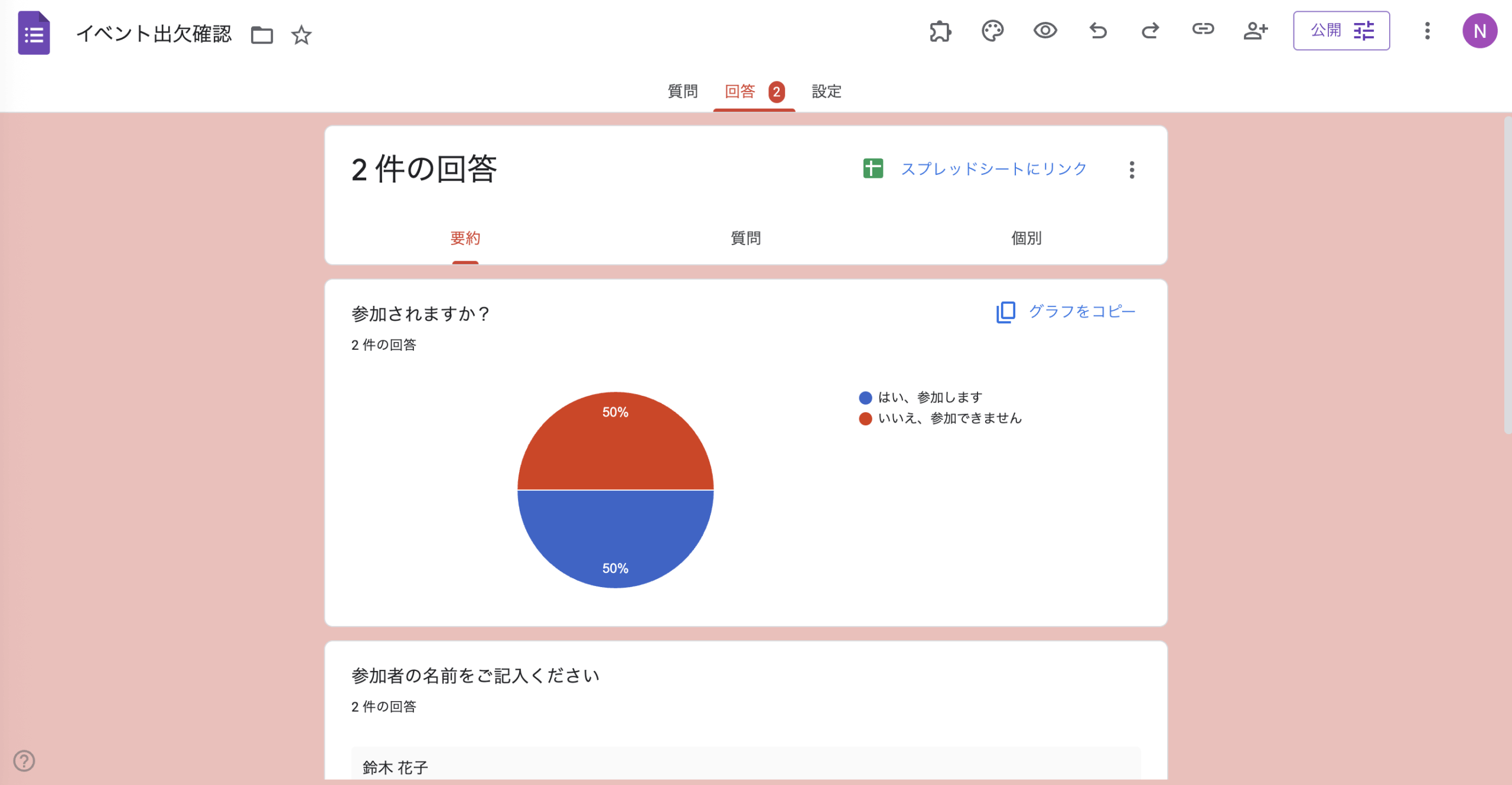The height and width of the screenshot is (785, 1512).
Task: Copy responder link icon
Action: (x=1203, y=29)
